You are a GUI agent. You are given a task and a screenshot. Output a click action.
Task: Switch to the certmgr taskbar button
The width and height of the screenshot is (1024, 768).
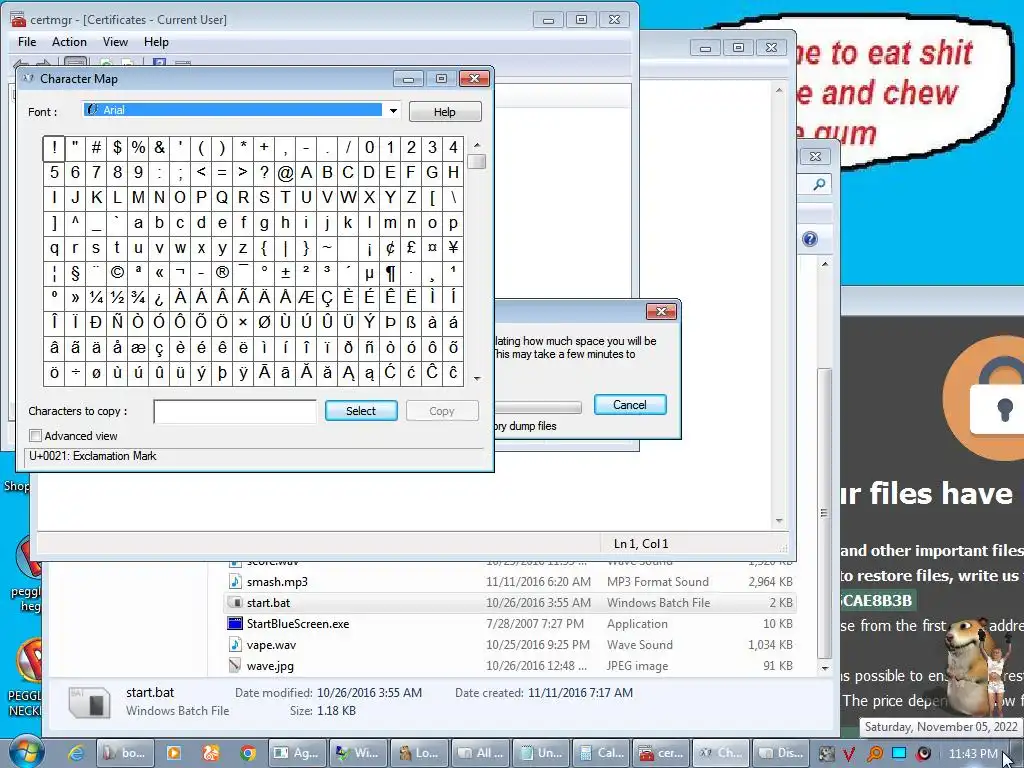662,753
